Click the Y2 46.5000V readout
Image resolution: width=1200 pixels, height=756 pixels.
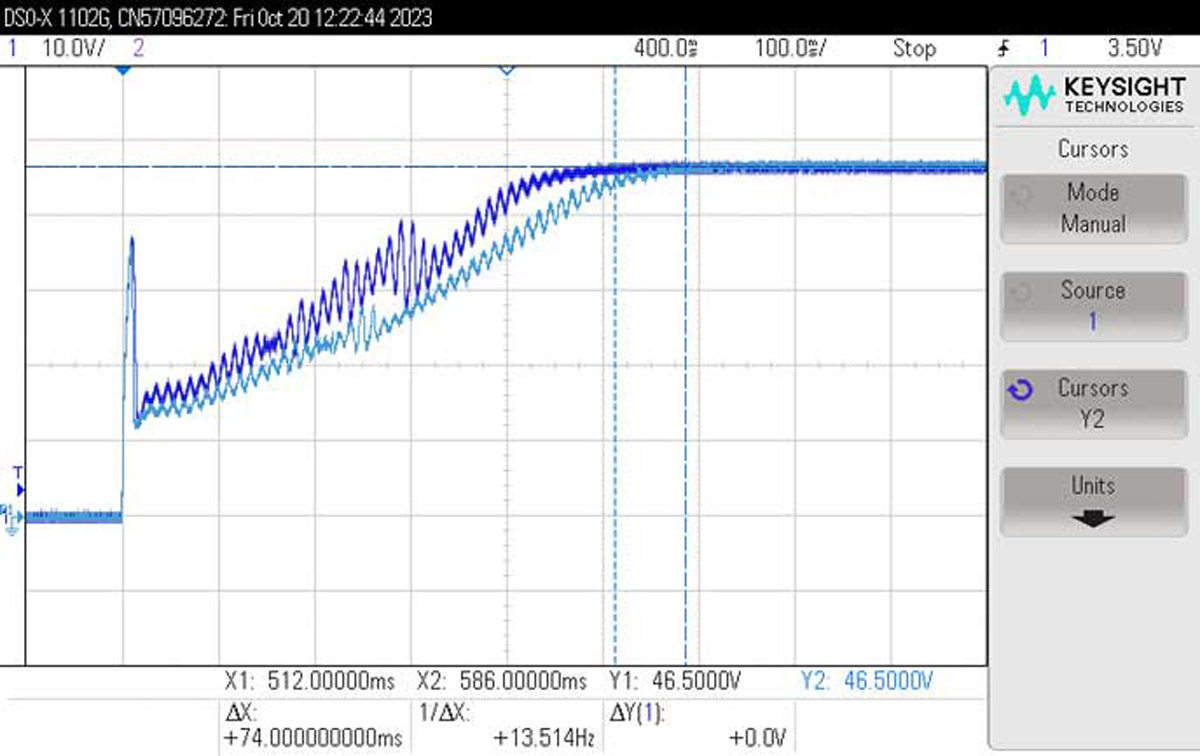pos(867,682)
